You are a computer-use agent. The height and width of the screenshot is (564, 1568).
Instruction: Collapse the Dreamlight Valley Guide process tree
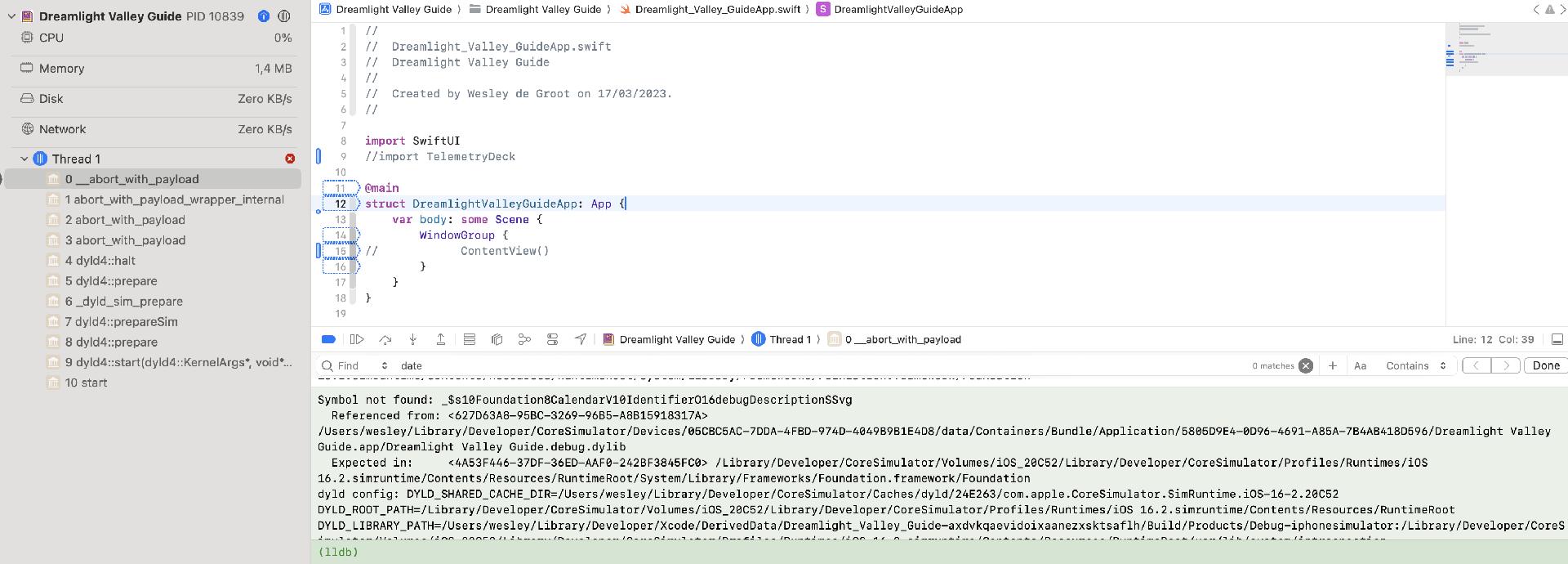12,16
